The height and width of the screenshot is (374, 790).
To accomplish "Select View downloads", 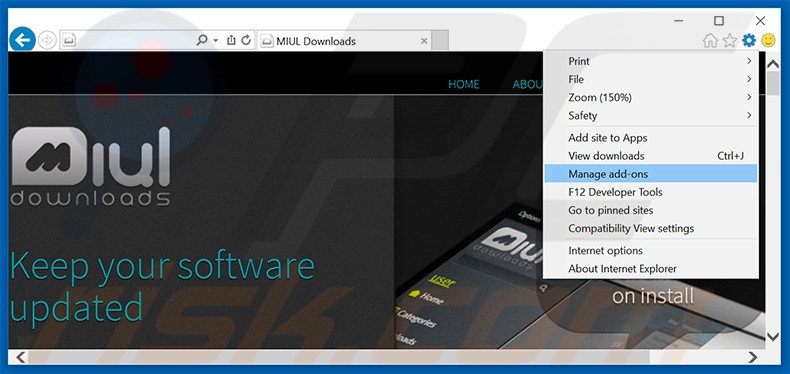I will [651, 156].
